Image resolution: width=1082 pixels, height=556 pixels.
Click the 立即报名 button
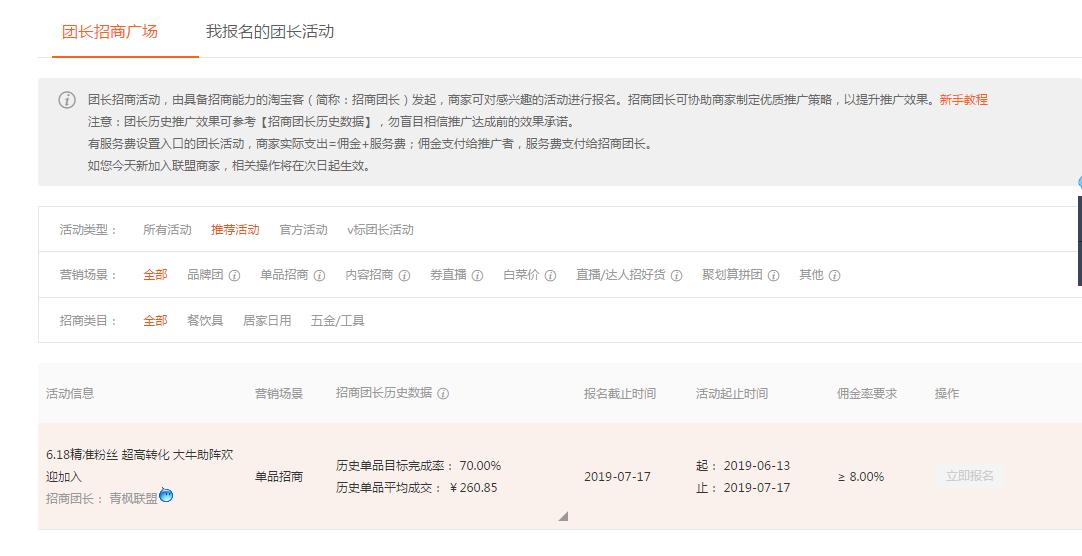[x=970, y=476]
